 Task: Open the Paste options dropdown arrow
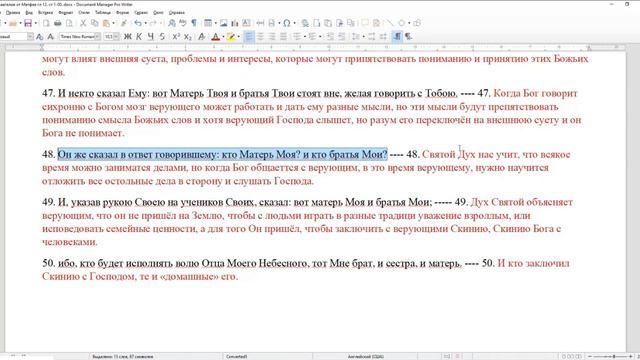tap(113, 23)
